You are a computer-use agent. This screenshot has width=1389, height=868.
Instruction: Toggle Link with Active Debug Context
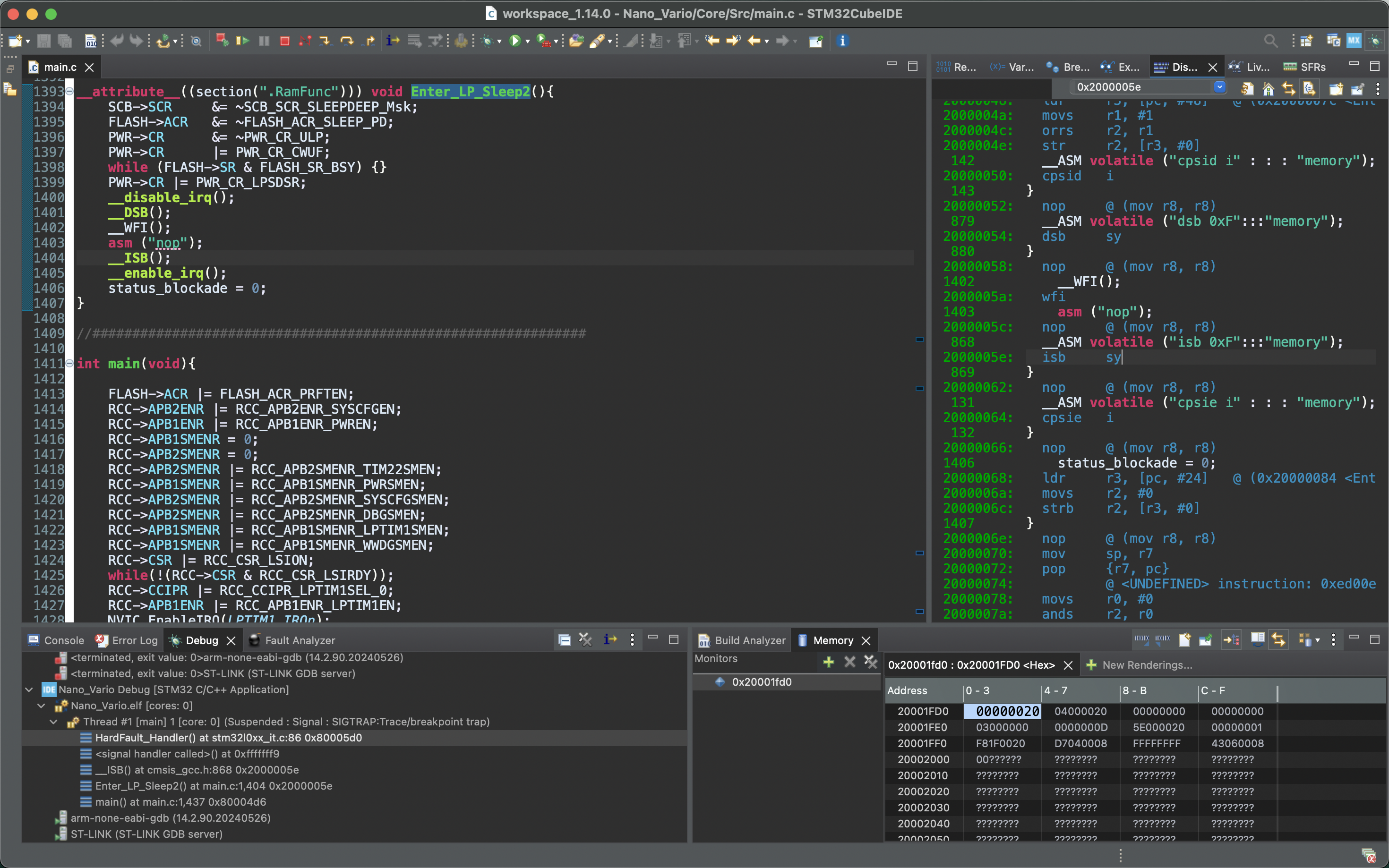click(x=1288, y=88)
